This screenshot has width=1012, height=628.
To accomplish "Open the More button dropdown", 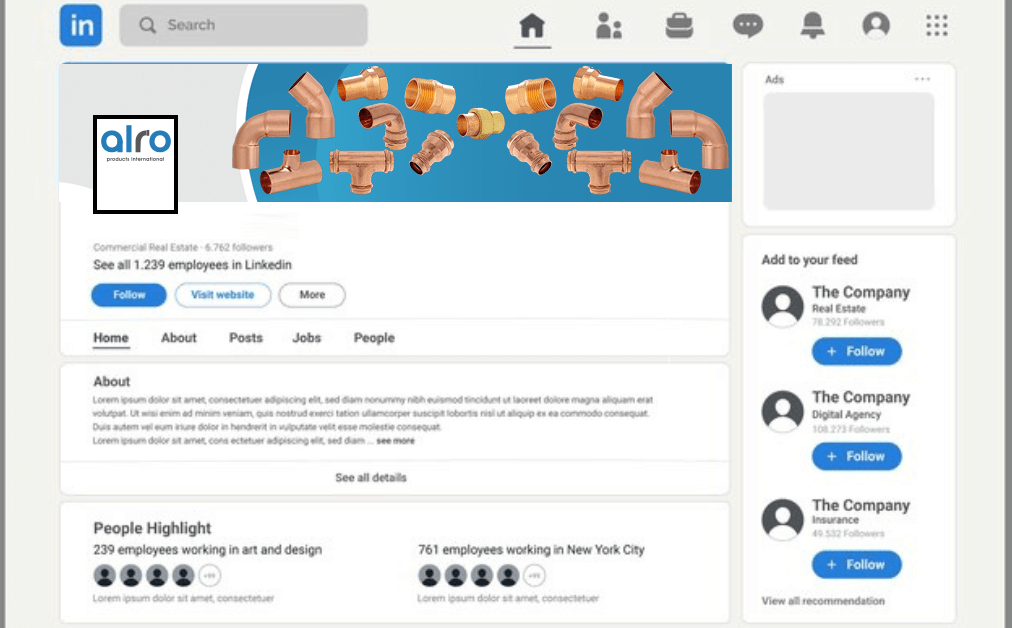I will coord(312,295).
